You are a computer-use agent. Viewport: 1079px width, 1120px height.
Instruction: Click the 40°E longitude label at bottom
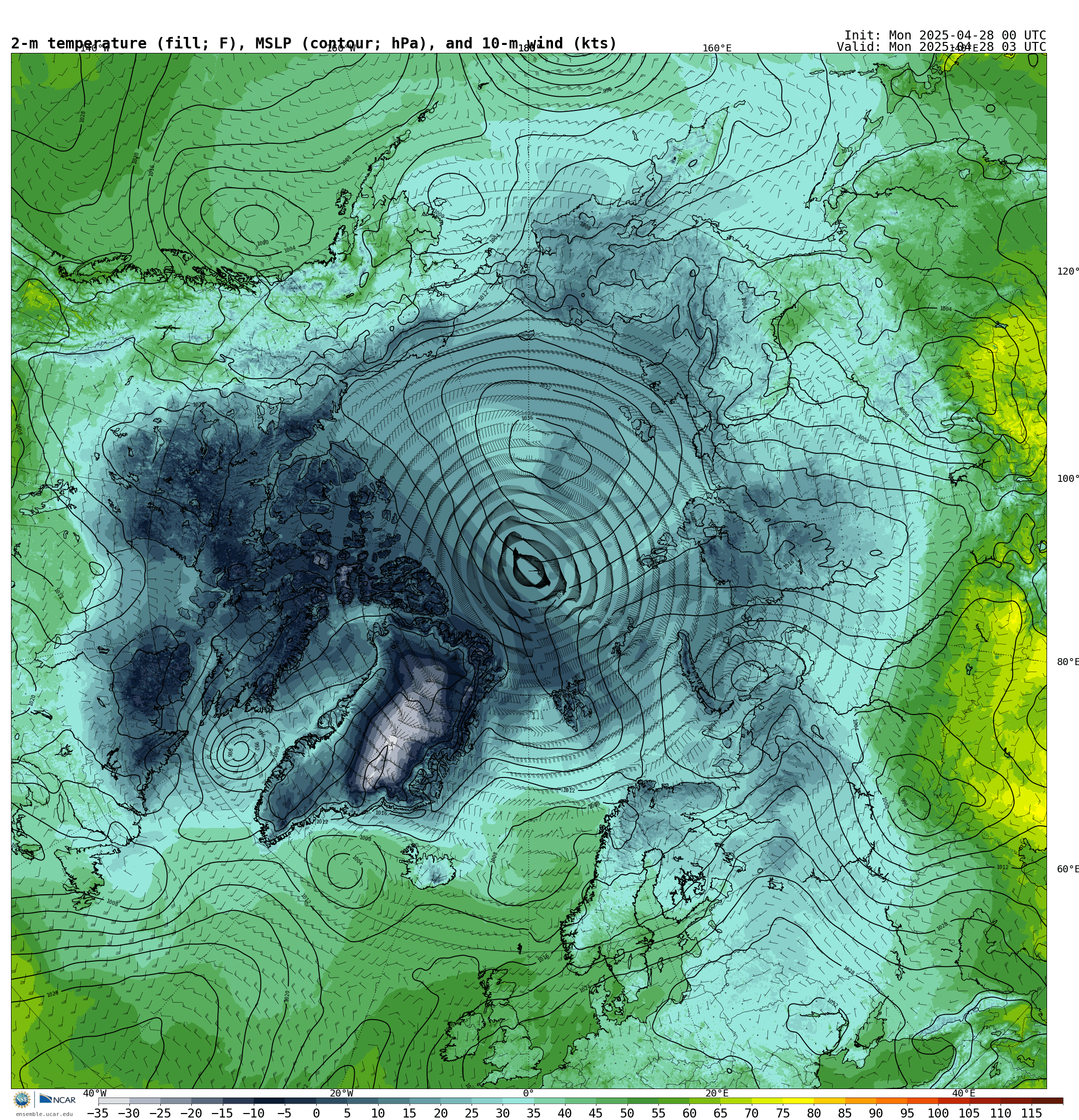point(964,1093)
